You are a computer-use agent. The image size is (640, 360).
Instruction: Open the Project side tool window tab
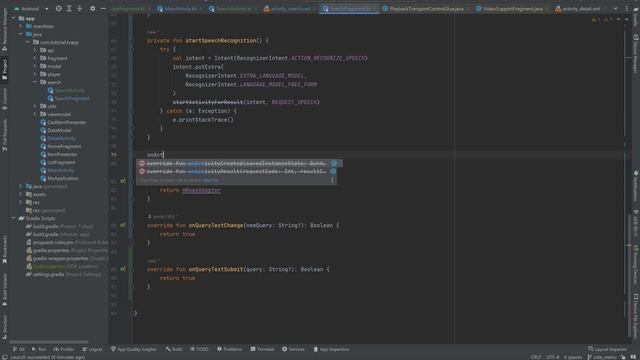[x=4, y=69]
